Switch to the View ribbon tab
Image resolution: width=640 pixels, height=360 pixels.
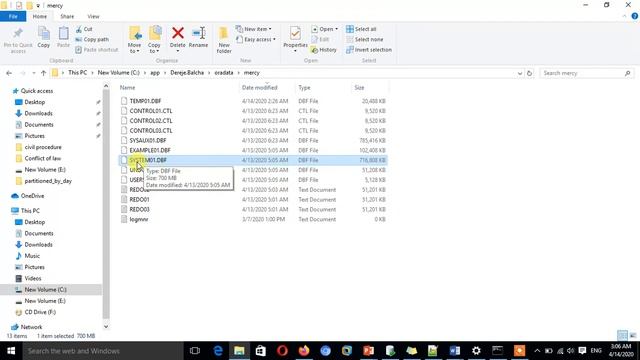93,17
